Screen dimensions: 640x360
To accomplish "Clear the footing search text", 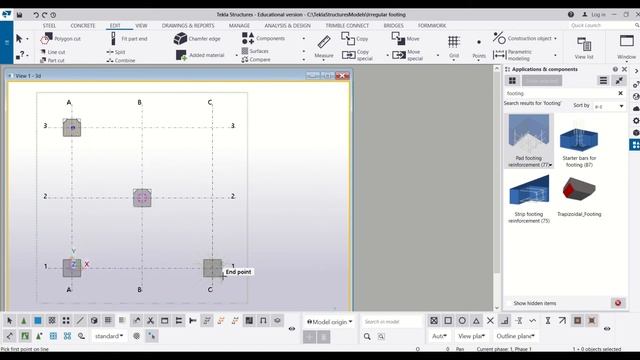I will pyautogui.click(x=620, y=93).
